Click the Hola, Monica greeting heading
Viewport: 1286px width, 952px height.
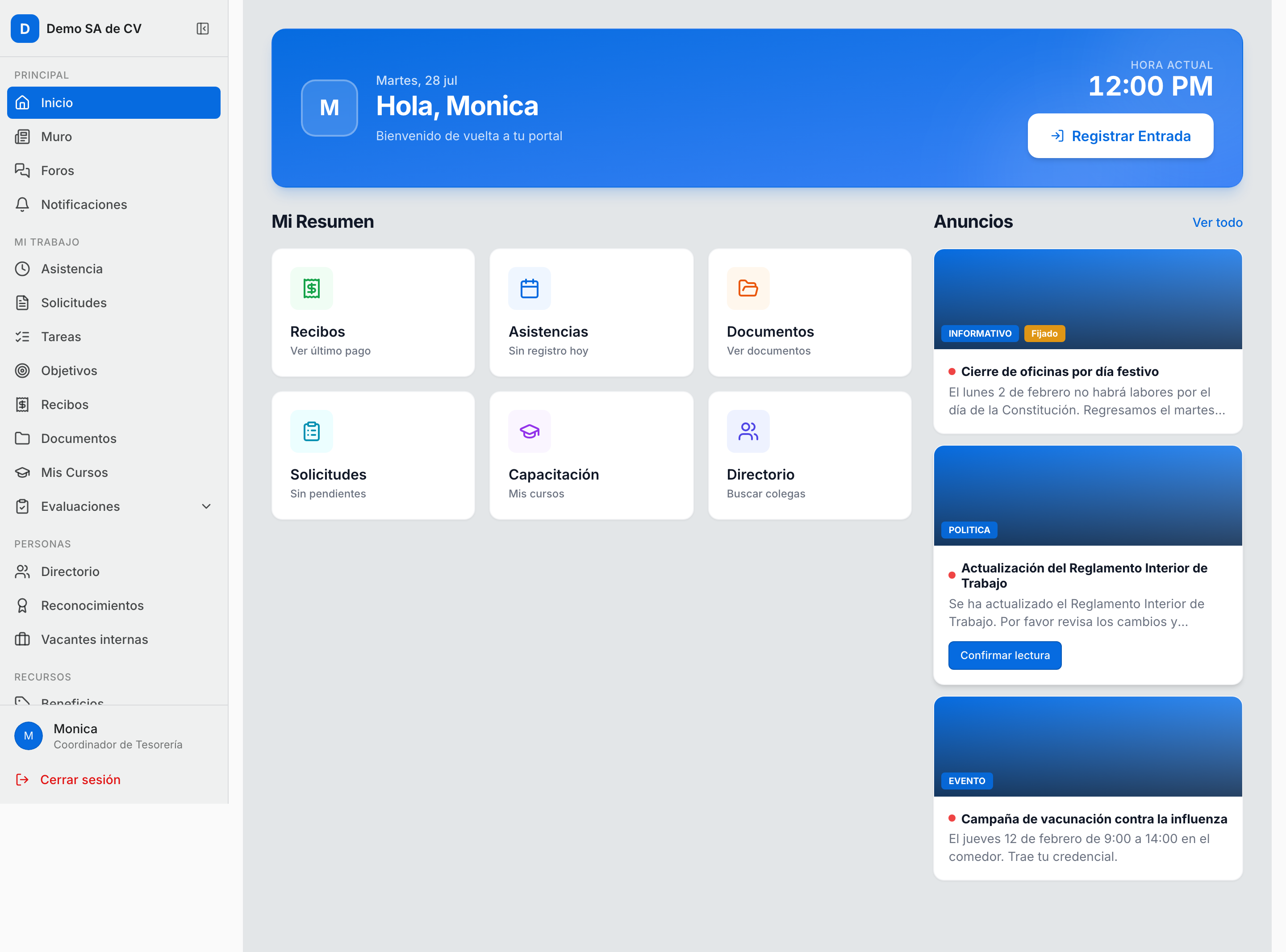click(458, 106)
